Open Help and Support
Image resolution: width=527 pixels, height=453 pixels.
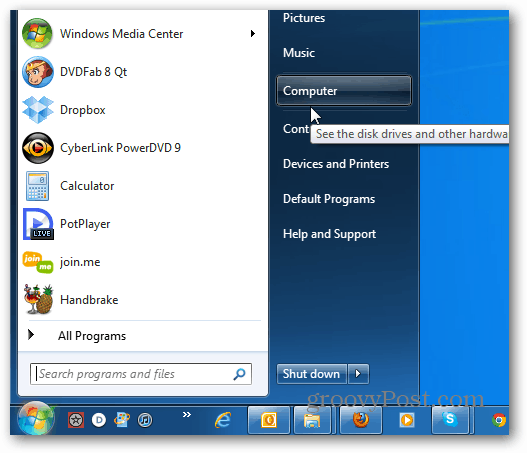point(329,234)
